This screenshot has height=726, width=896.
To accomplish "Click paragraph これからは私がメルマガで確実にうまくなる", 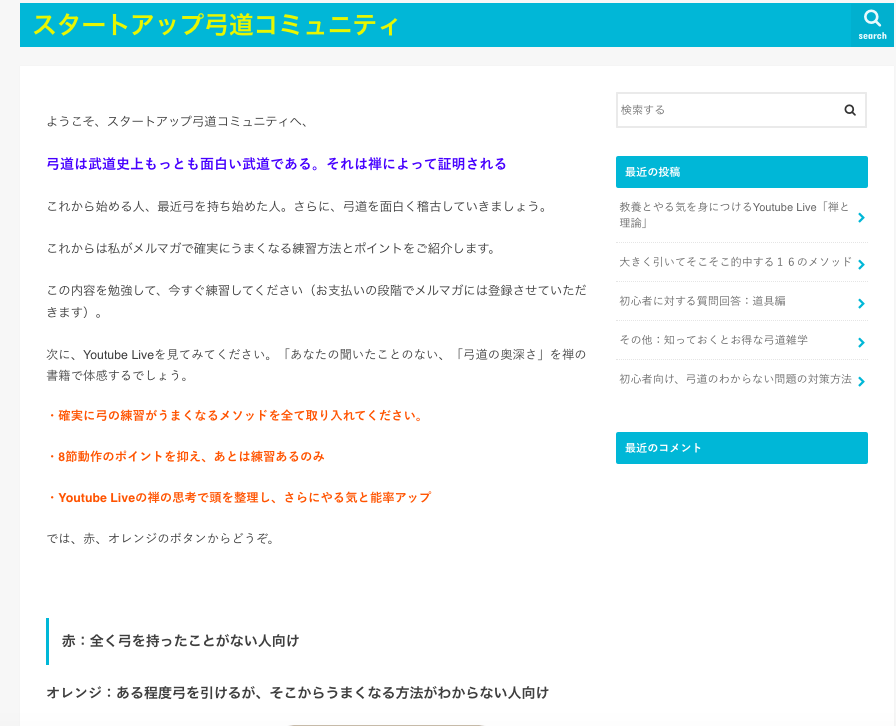I will click(272, 248).
